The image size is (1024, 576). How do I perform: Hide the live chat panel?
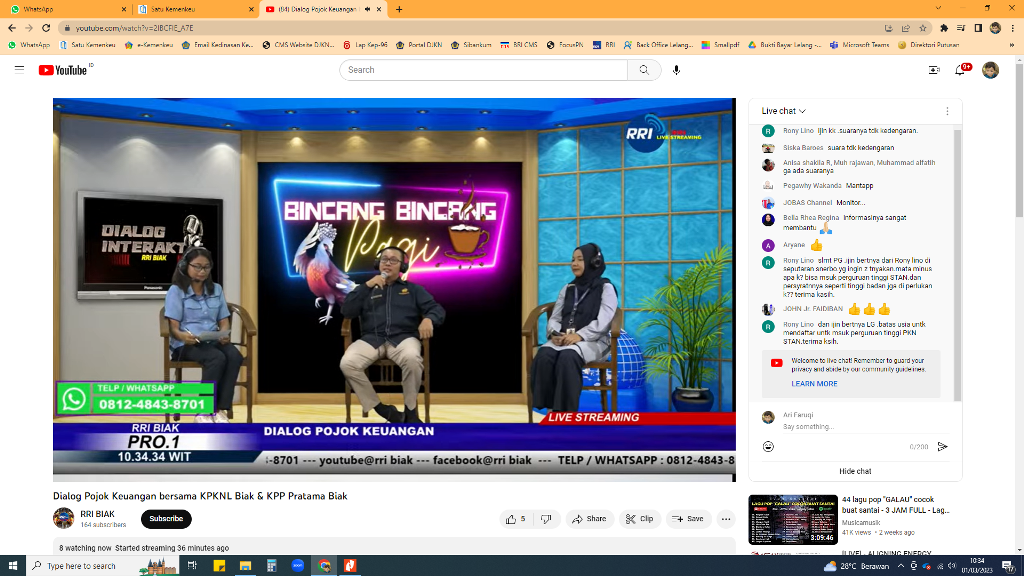click(854, 471)
